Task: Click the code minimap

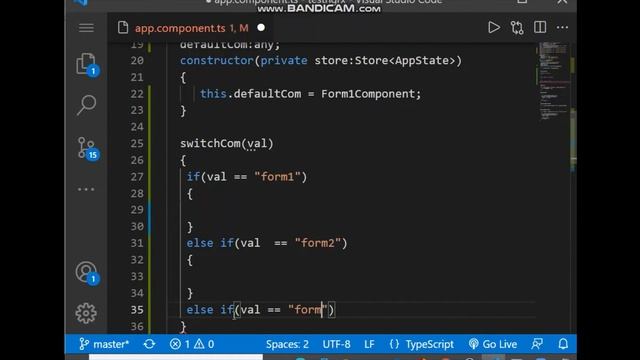Action: coord(554,82)
